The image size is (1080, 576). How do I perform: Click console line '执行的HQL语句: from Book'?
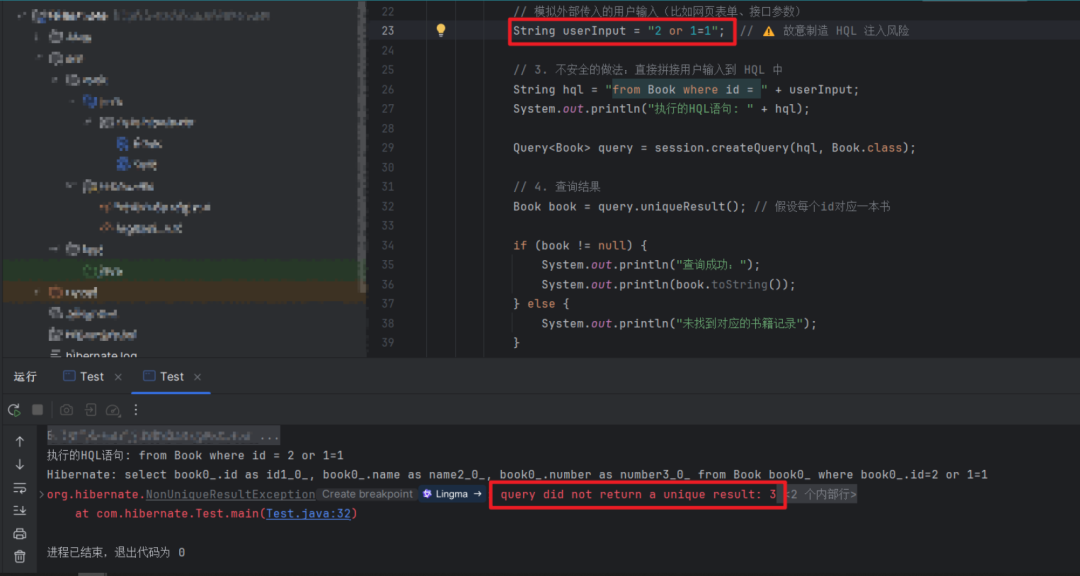[195, 455]
